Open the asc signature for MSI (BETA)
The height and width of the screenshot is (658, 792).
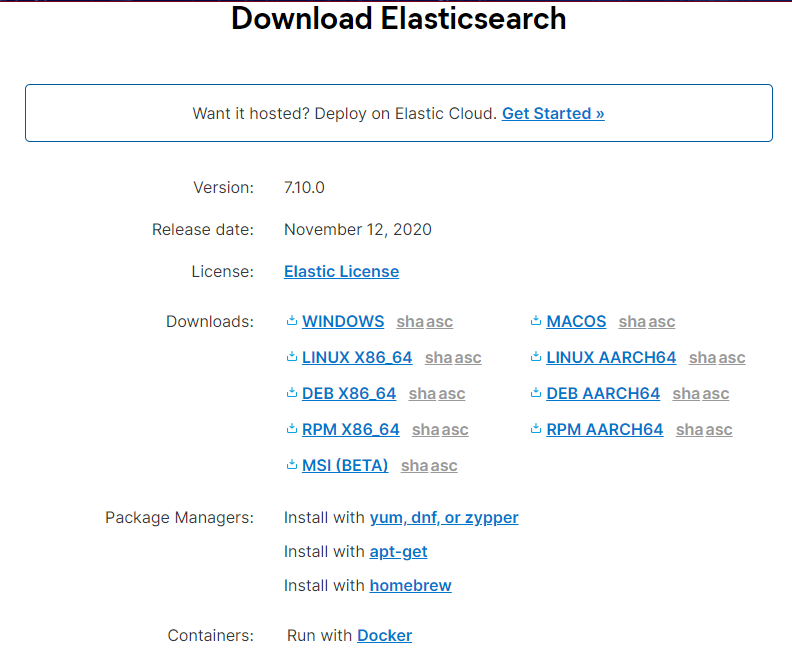coord(444,466)
